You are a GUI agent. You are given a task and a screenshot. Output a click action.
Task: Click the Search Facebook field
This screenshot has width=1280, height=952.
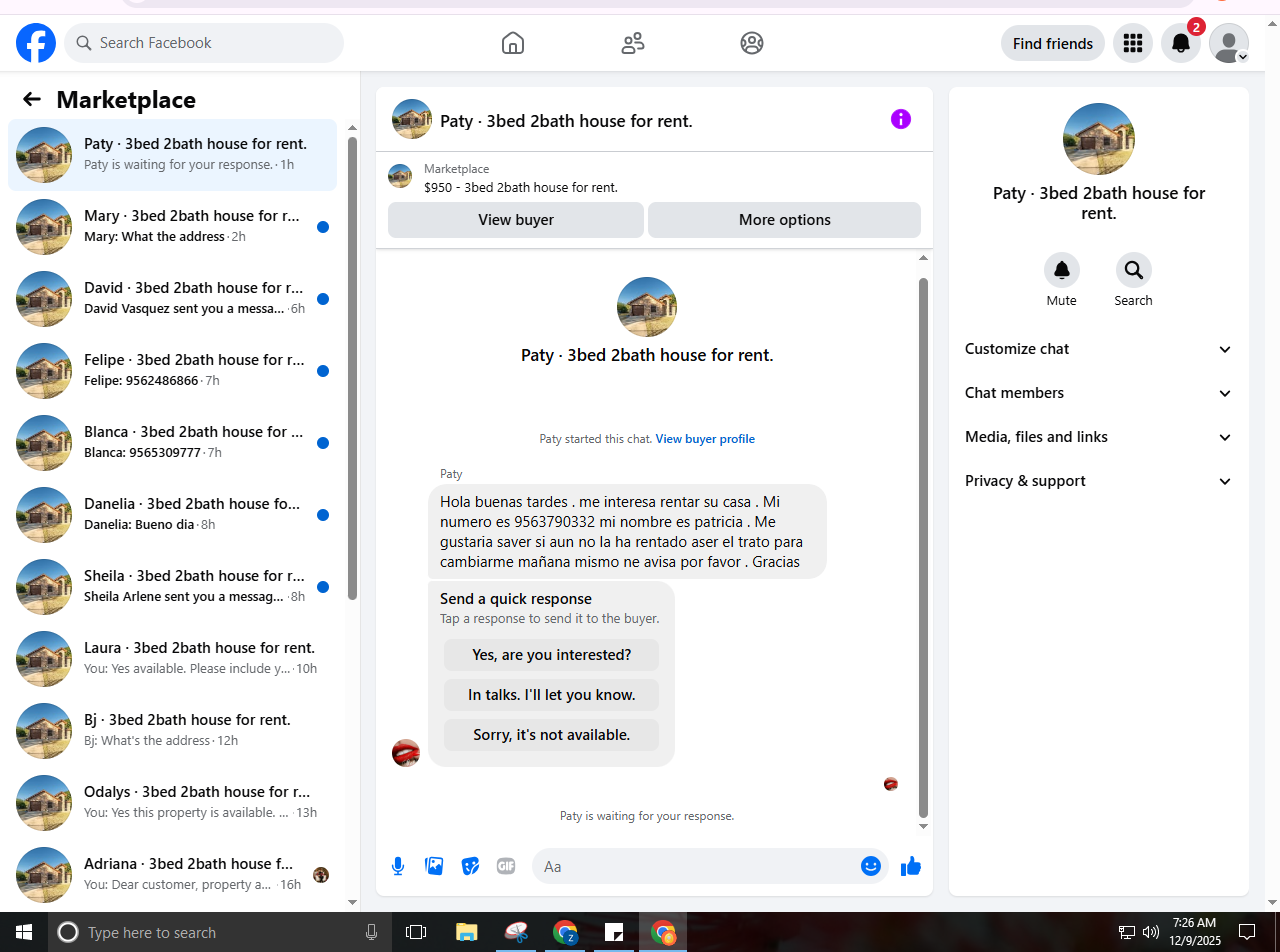click(204, 43)
